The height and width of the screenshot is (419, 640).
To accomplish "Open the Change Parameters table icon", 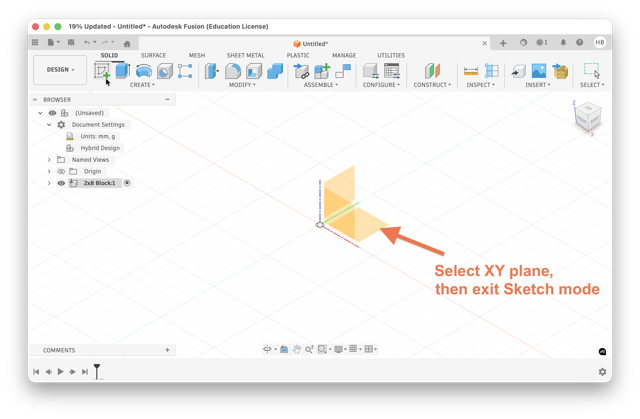I will 392,71.
